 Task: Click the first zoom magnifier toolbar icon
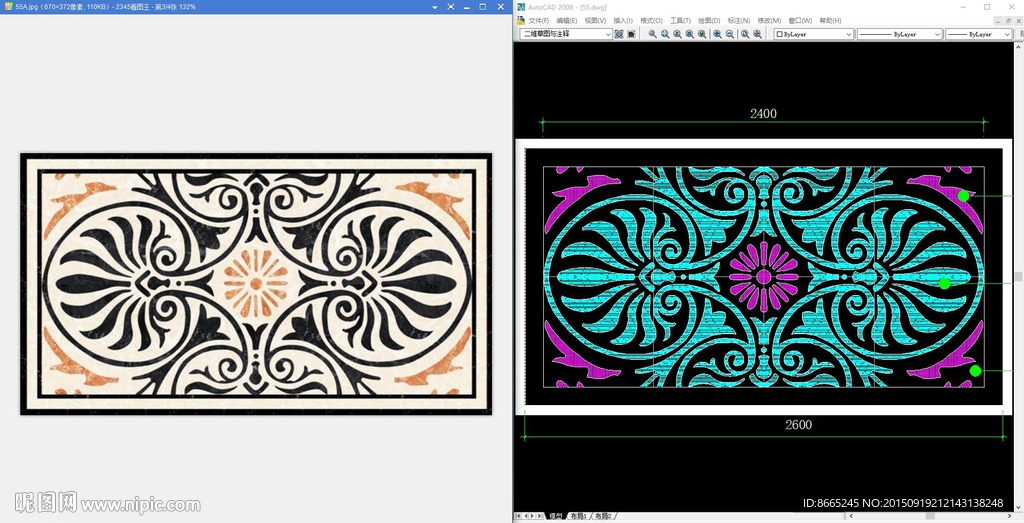point(653,34)
